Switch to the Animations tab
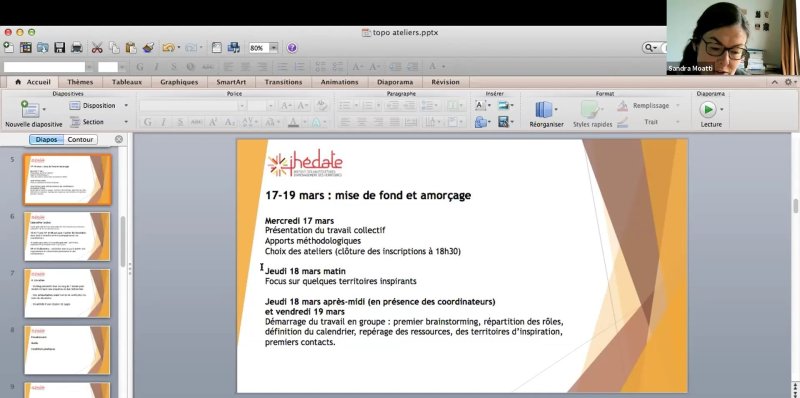This screenshot has height=398, width=800. [x=339, y=82]
